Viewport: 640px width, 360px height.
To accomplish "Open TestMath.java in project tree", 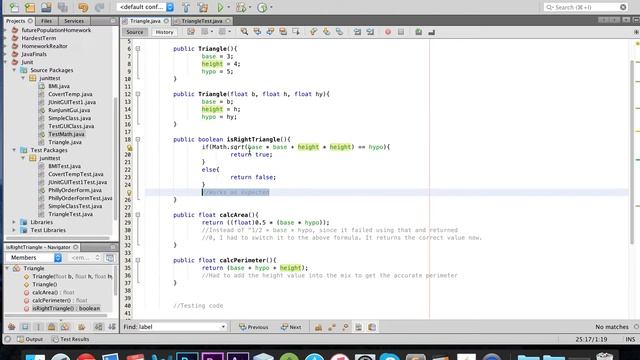I will (66, 134).
